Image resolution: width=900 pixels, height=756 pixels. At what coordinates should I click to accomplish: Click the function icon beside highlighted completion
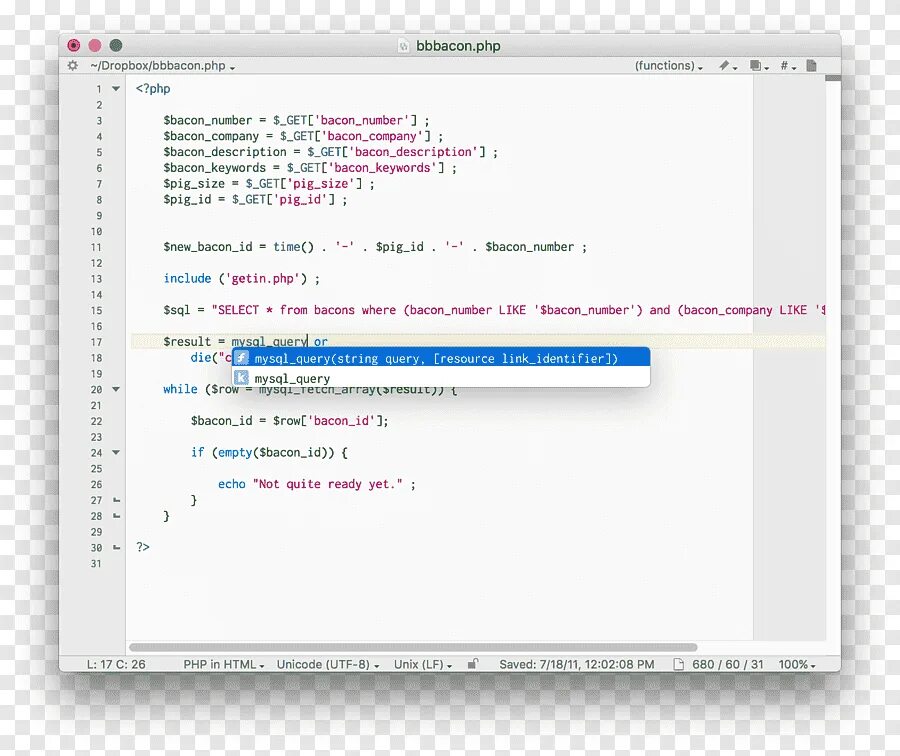click(x=242, y=358)
